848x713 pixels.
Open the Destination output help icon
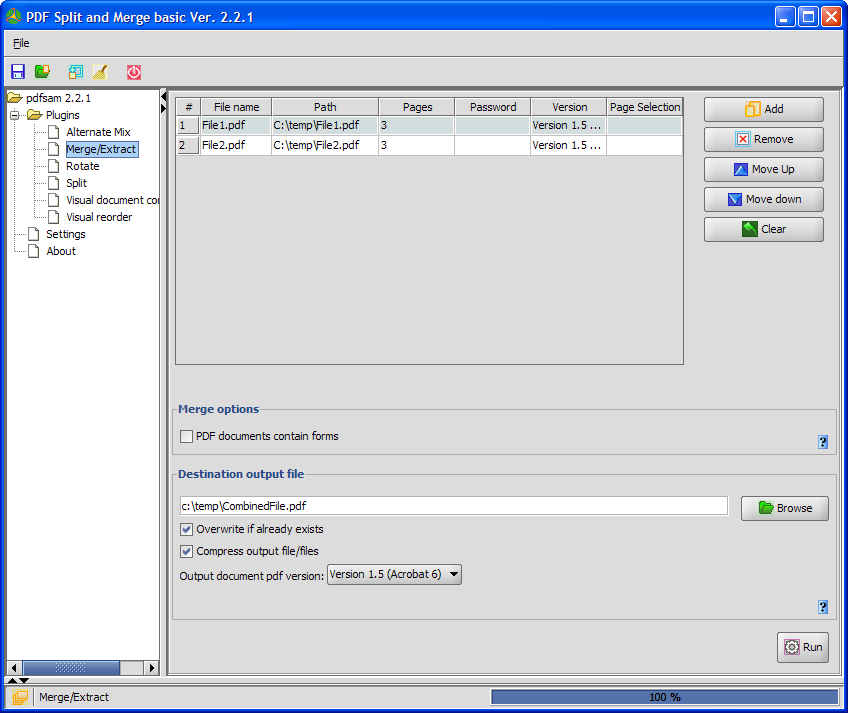[x=823, y=607]
